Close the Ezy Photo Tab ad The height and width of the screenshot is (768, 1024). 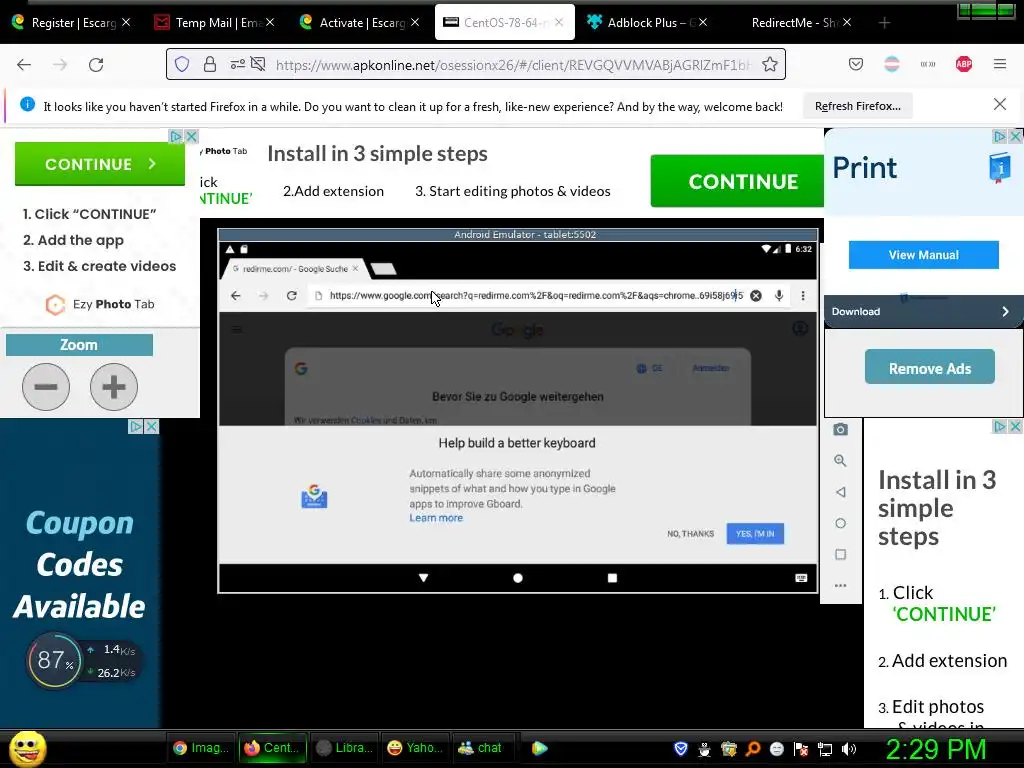tap(191, 136)
